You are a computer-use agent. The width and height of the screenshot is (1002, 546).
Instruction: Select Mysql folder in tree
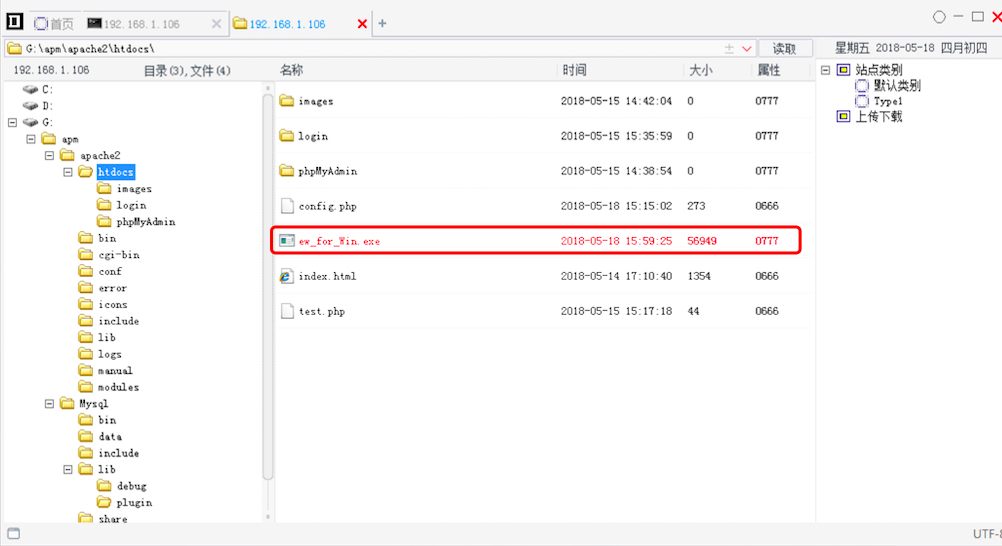click(93, 403)
